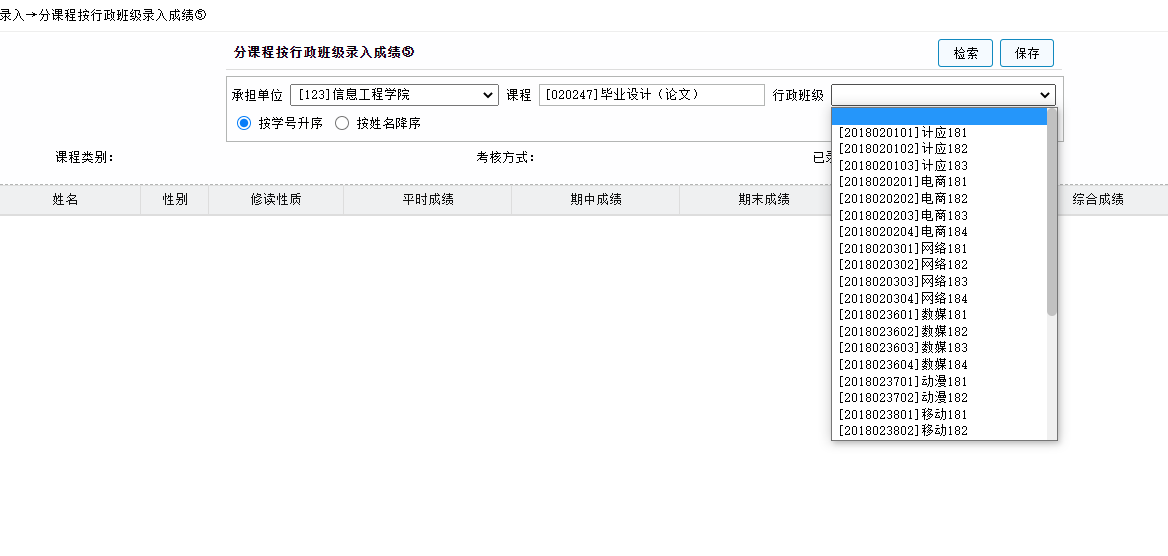Click the 检索 search button
1168x556 pixels.
965,53
